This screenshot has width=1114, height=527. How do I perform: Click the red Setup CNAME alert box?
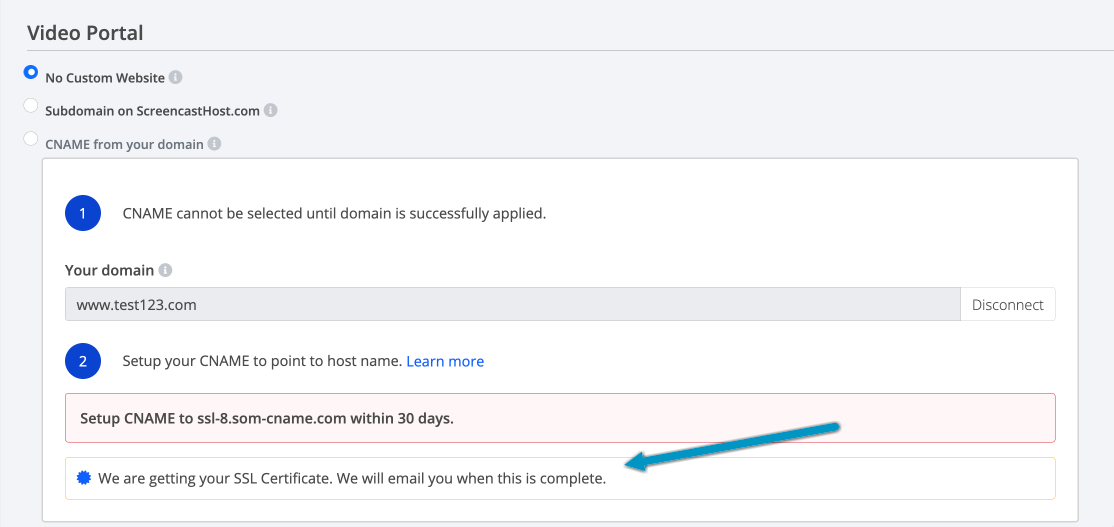pyautogui.click(x=560, y=418)
